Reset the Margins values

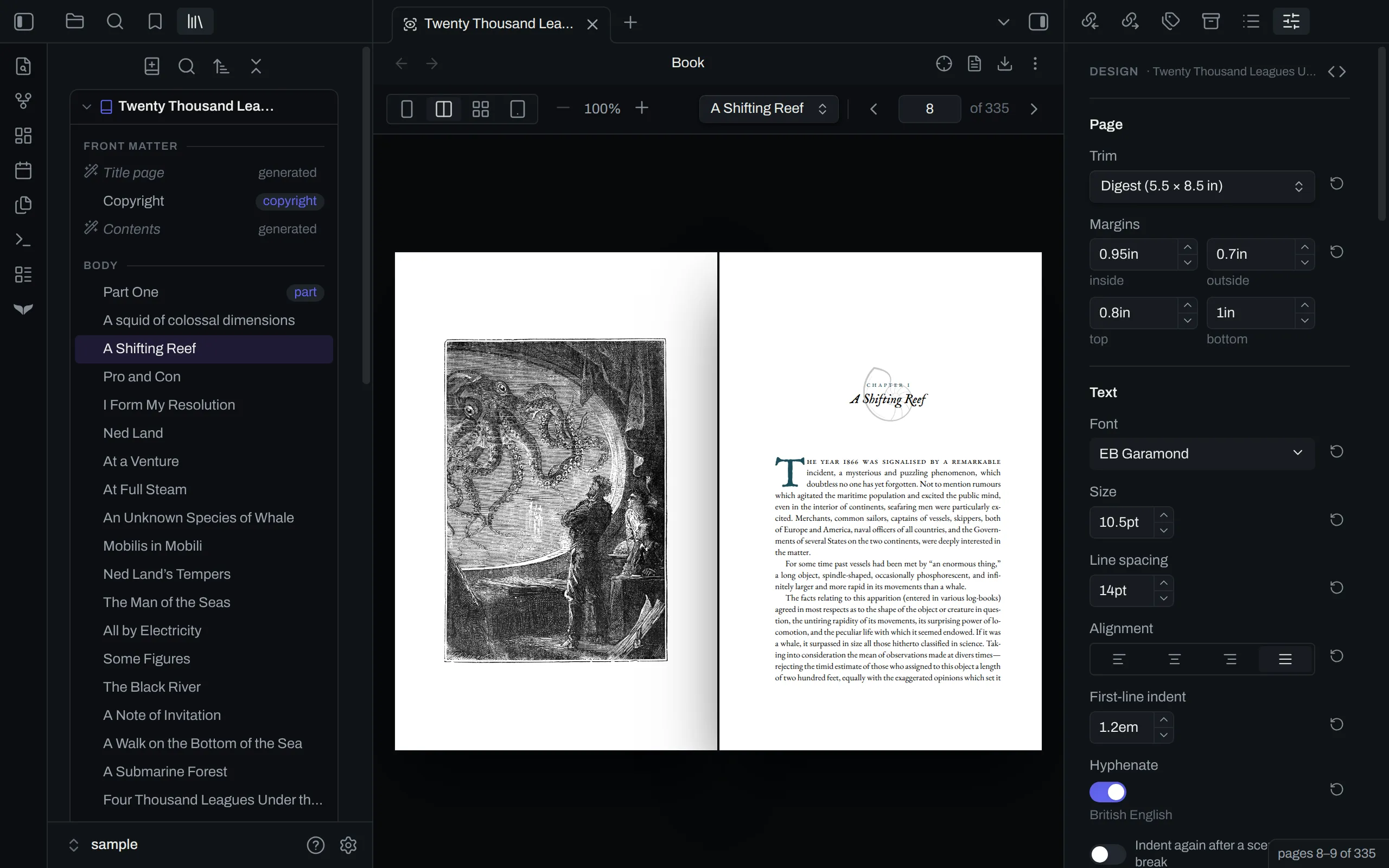point(1336,252)
